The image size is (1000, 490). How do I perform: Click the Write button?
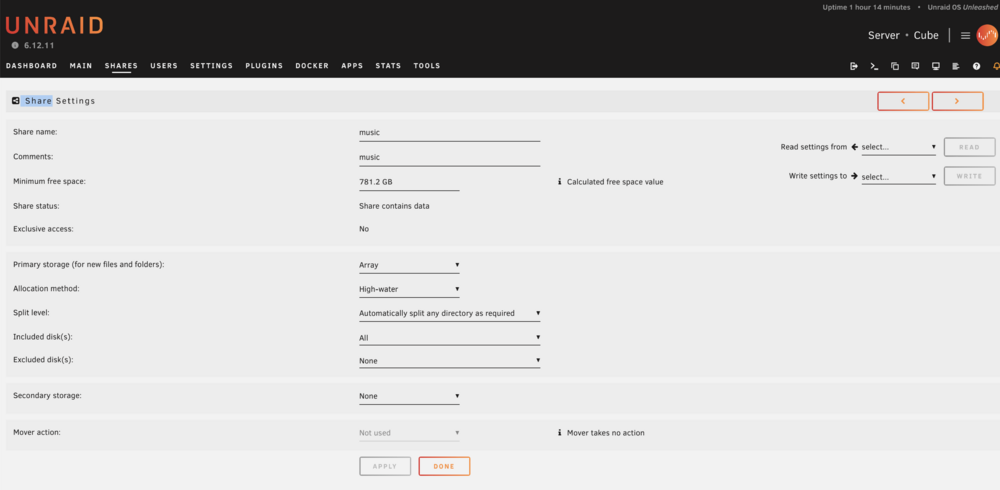click(969, 176)
